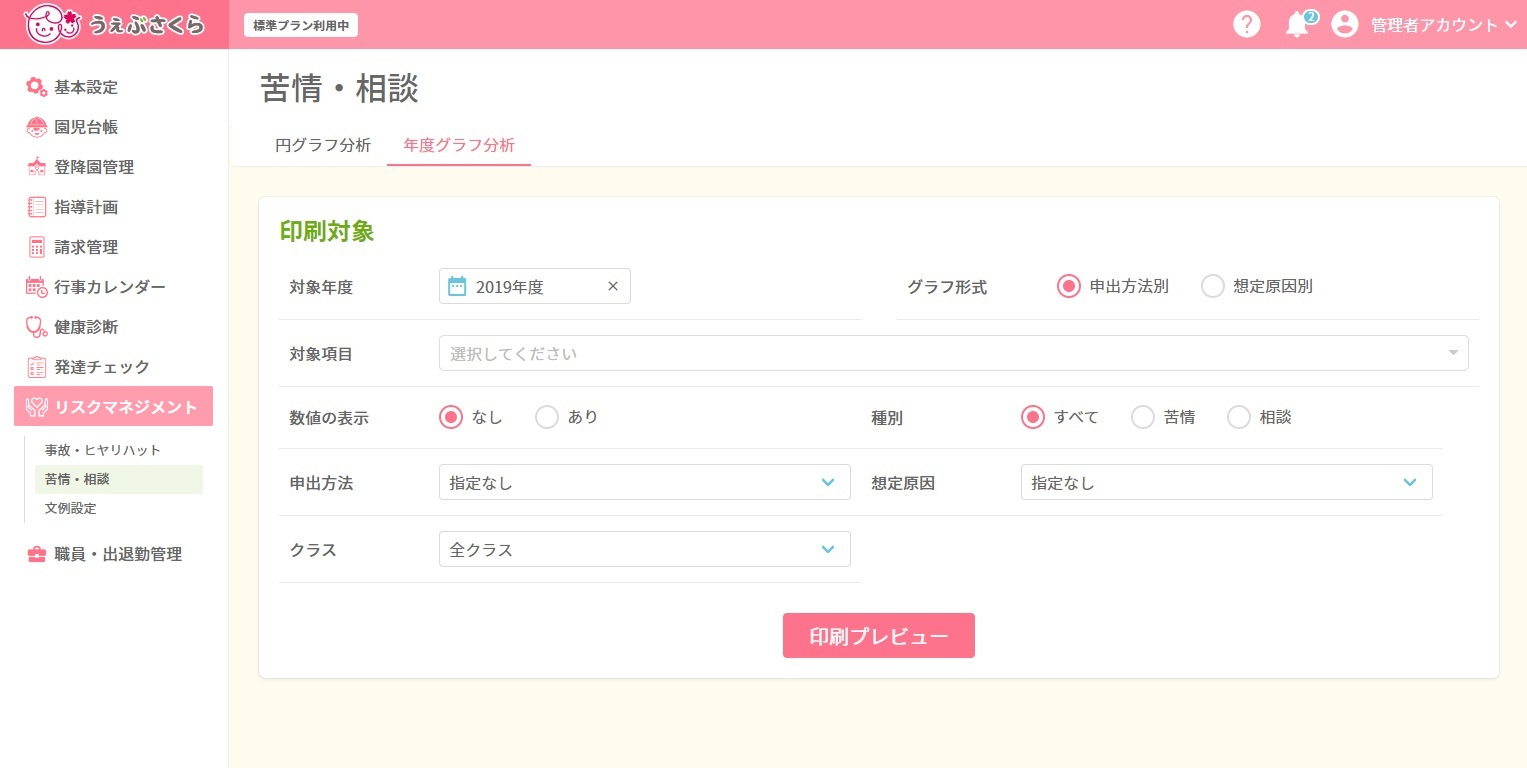The image size is (1527, 768).
Task: Go to 苦情・相談 submenu
Action: click(119, 479)
